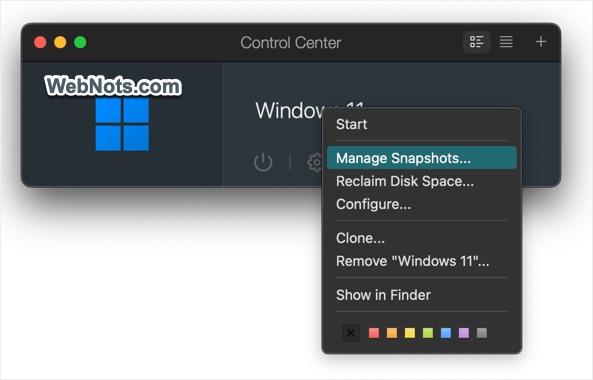Zoom Control Center with the green button
Viewport: 593px width, 380px height.
pyautogui.click(x=80, y=42)
